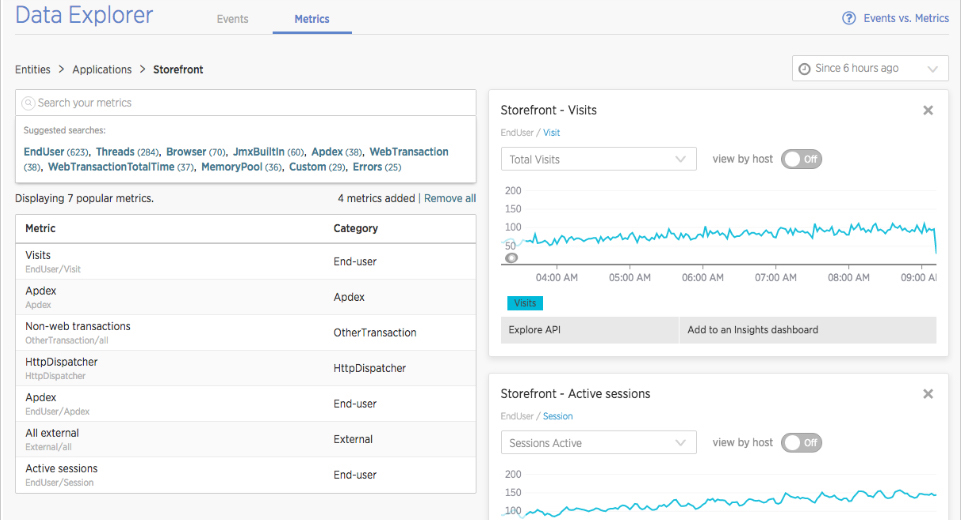This screenshot has height=520, width=961.
Task: Click the clock icon in time picker
Action: pos(805,69)
